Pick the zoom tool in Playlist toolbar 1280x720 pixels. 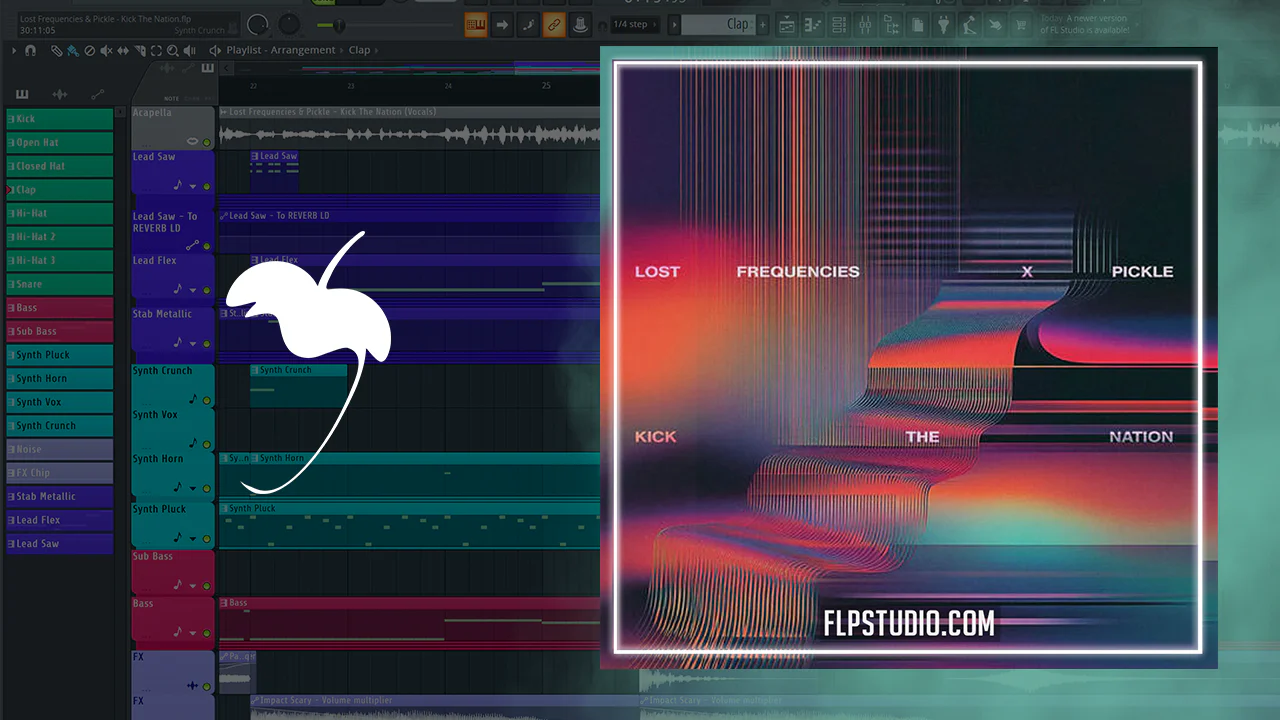(x=173, y=50)
